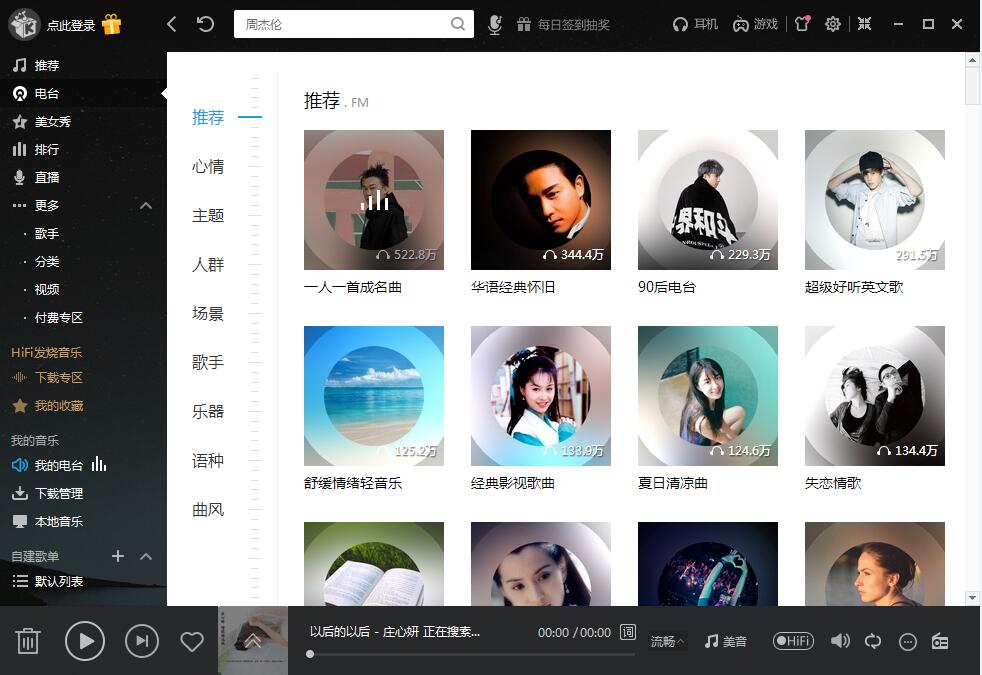The height and width of the screenshot is (675, 982).
Task: Select the 心情 radio category tab
Action: (x=207, y=167)
